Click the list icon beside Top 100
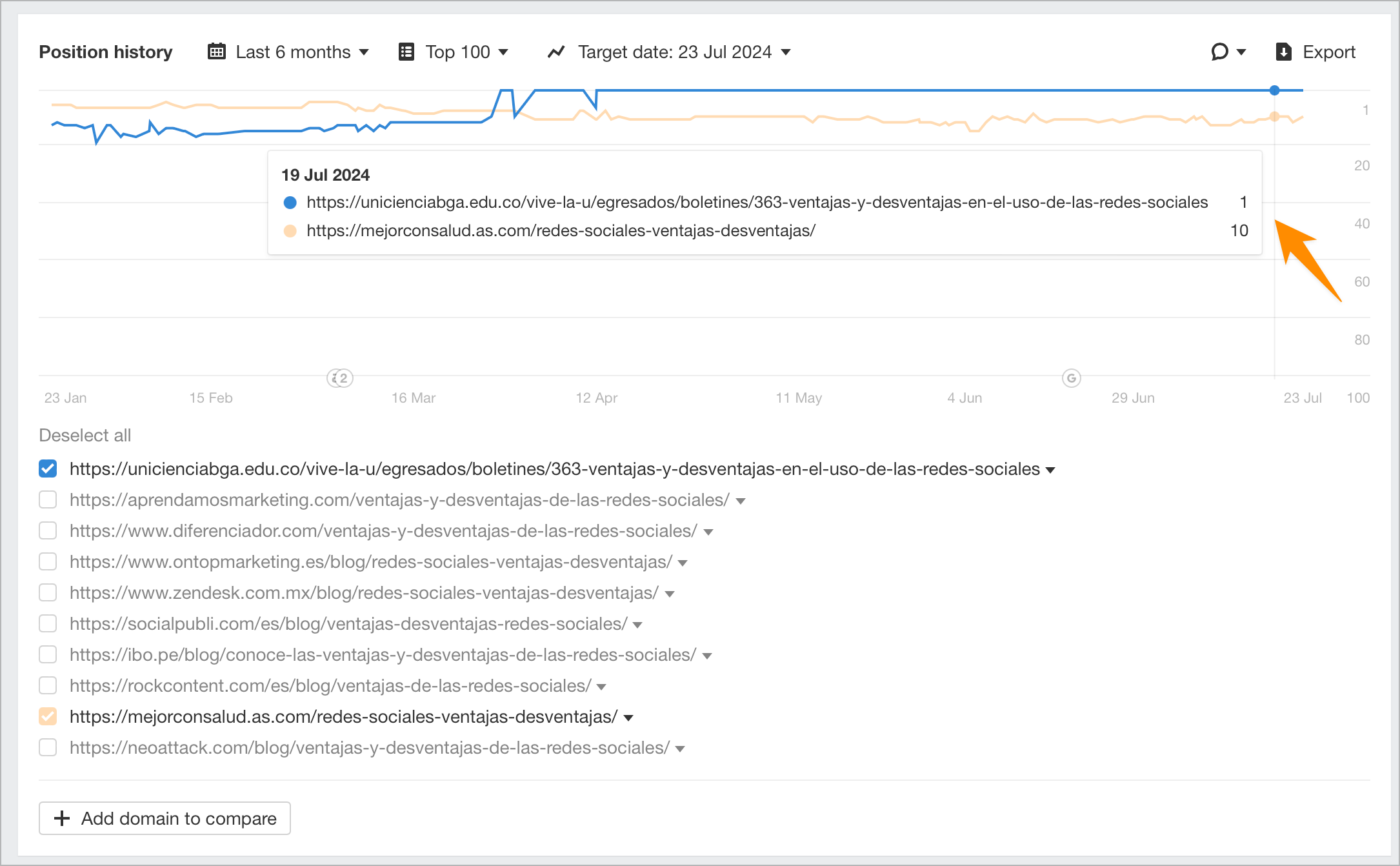This screenshot has width=1400, height=866. [x=406, y=52]
